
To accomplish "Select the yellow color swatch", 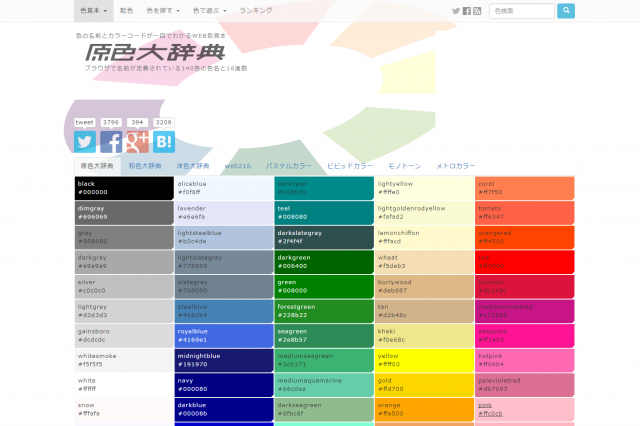I will (423, 359).
